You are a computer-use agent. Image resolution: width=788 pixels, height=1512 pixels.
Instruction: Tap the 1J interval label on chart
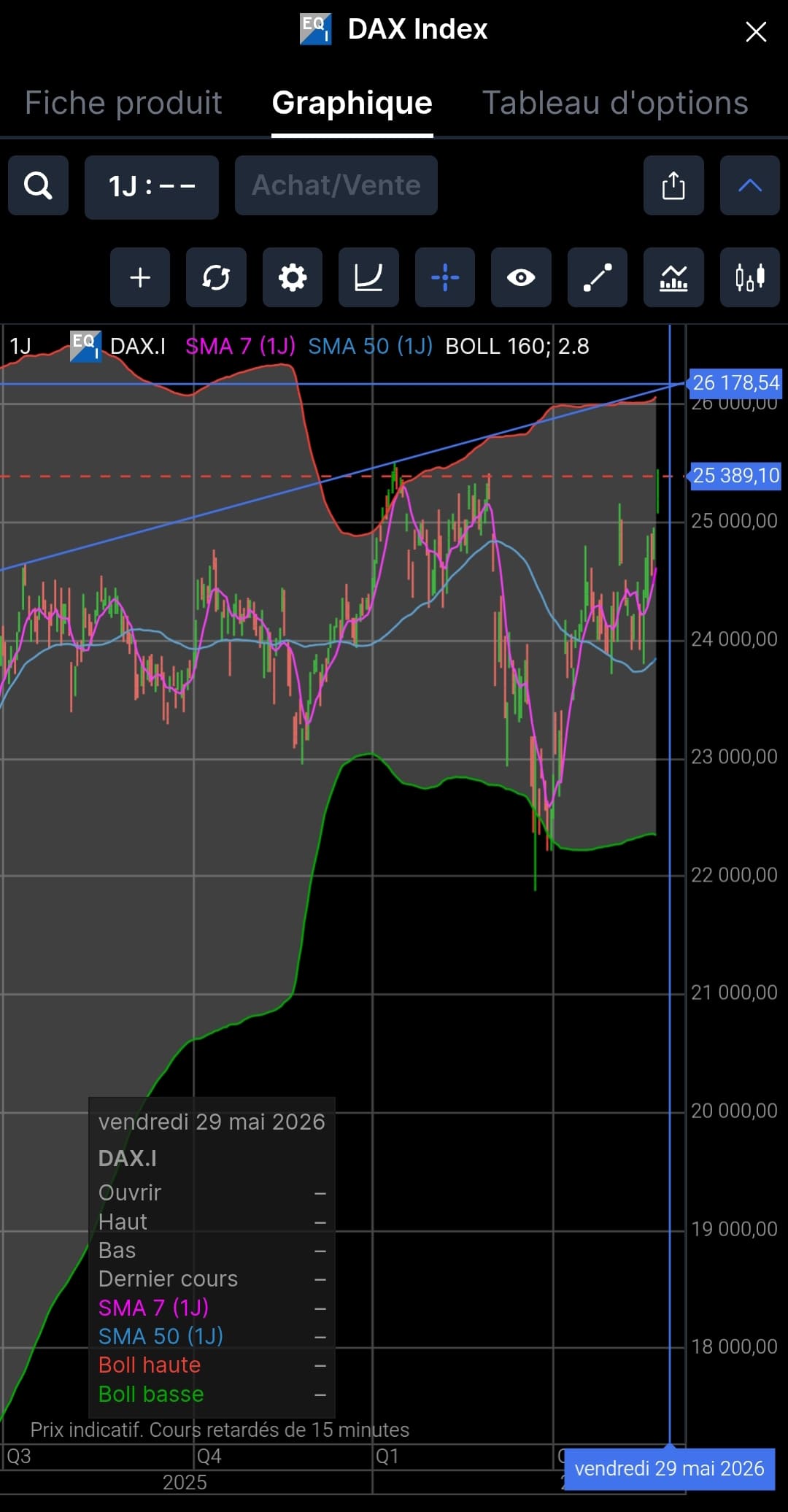click(x=20, y=346)
